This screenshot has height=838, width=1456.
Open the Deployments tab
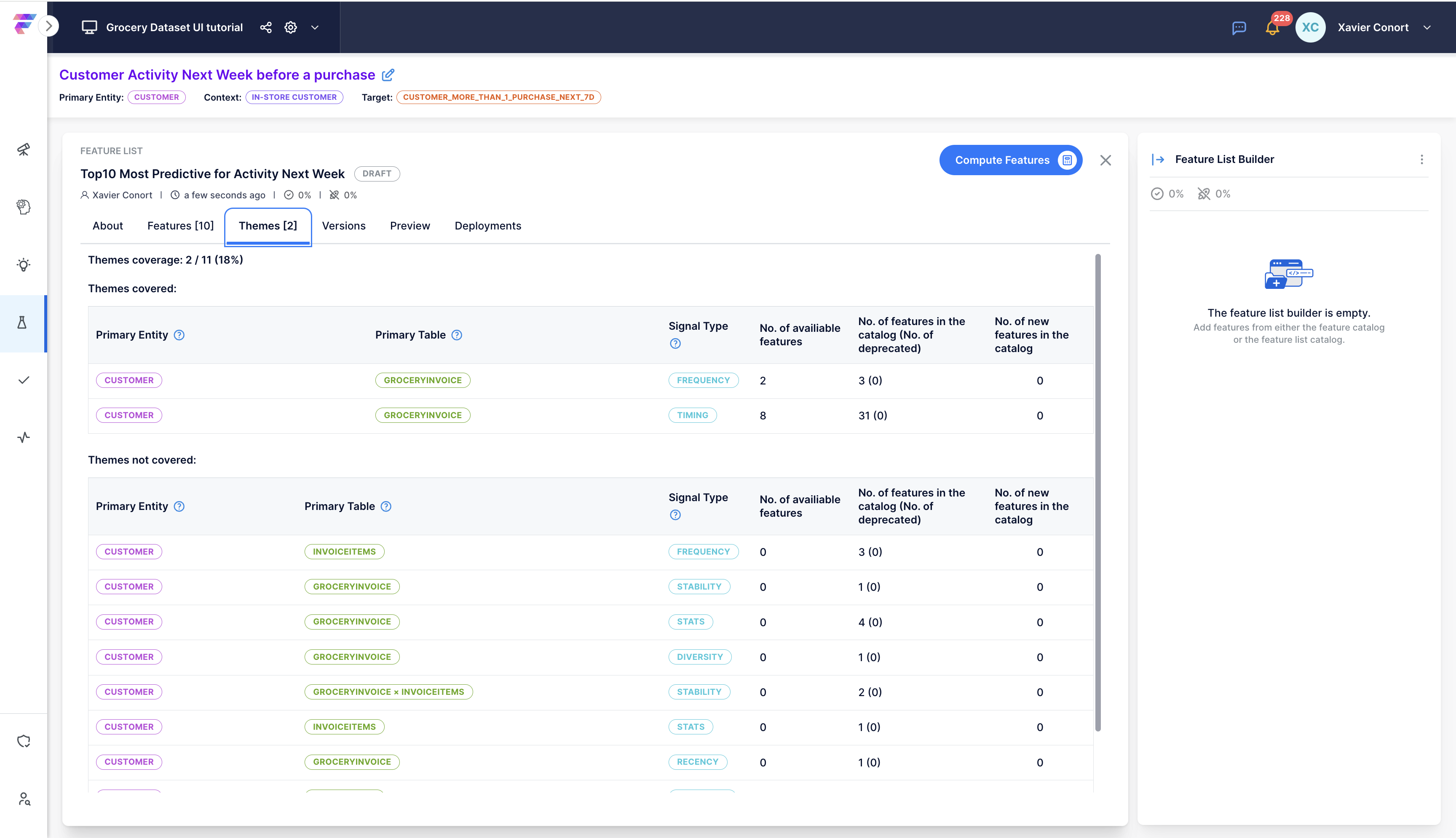pos(487,226)
